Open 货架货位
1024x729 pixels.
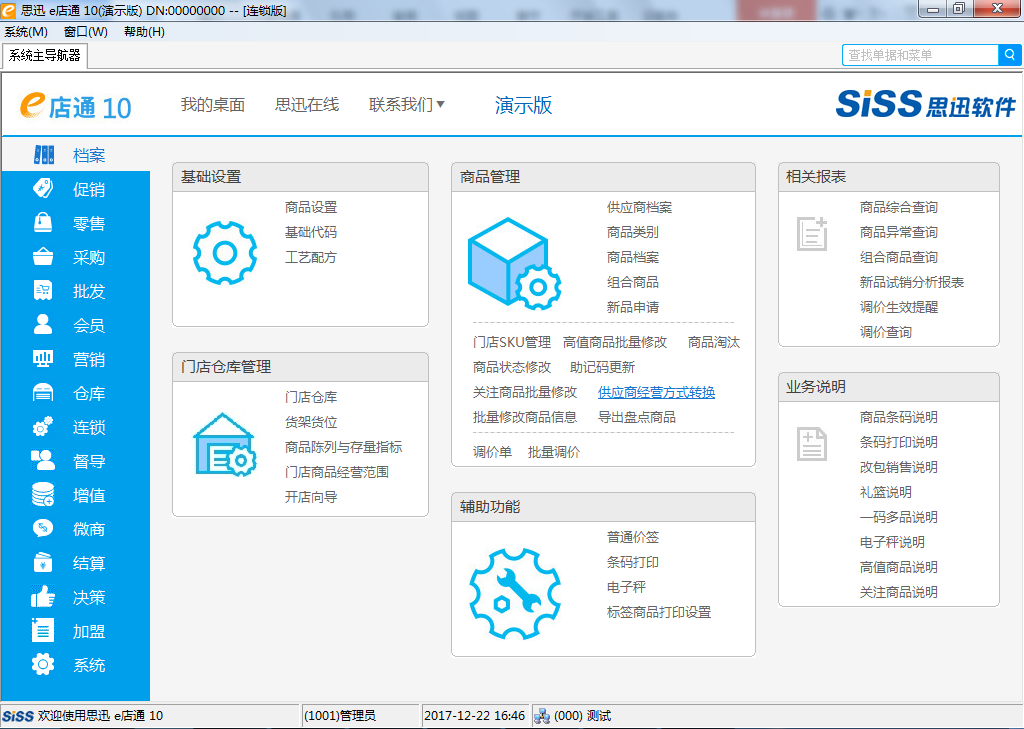click(311, 422)
